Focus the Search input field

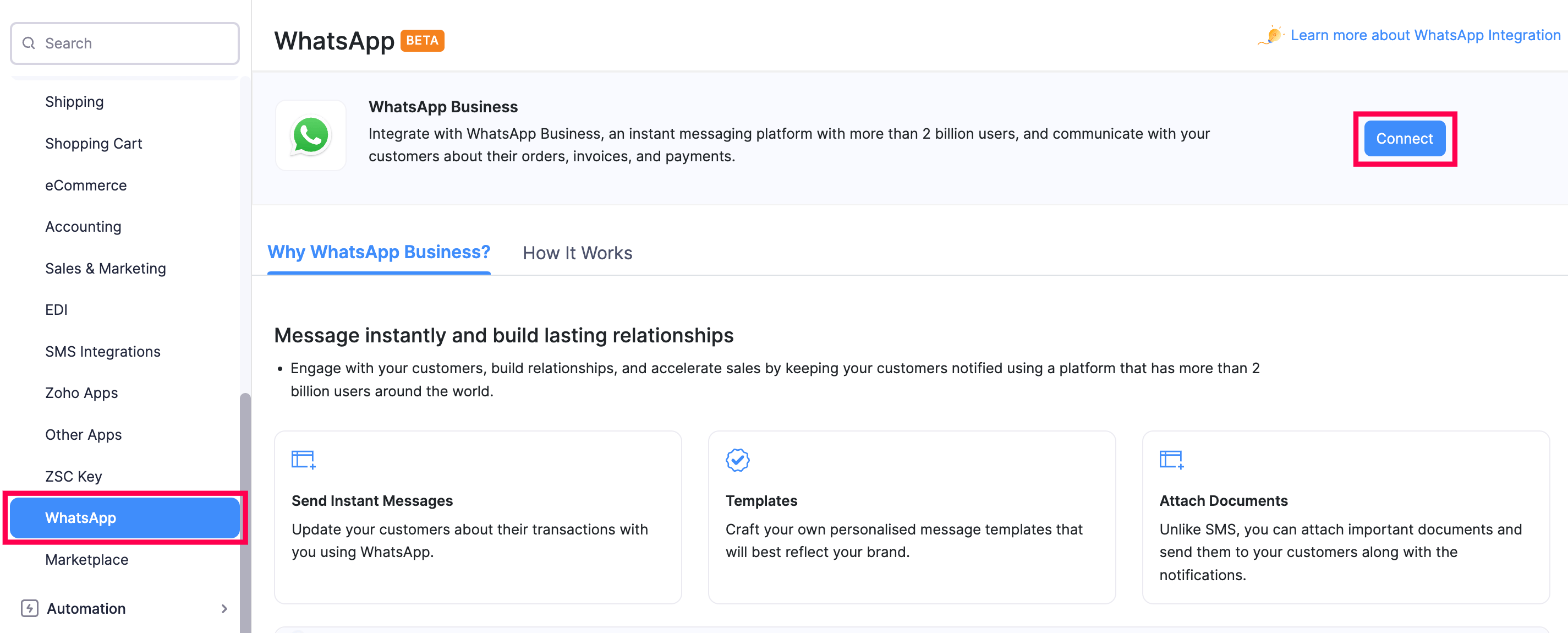125,43
